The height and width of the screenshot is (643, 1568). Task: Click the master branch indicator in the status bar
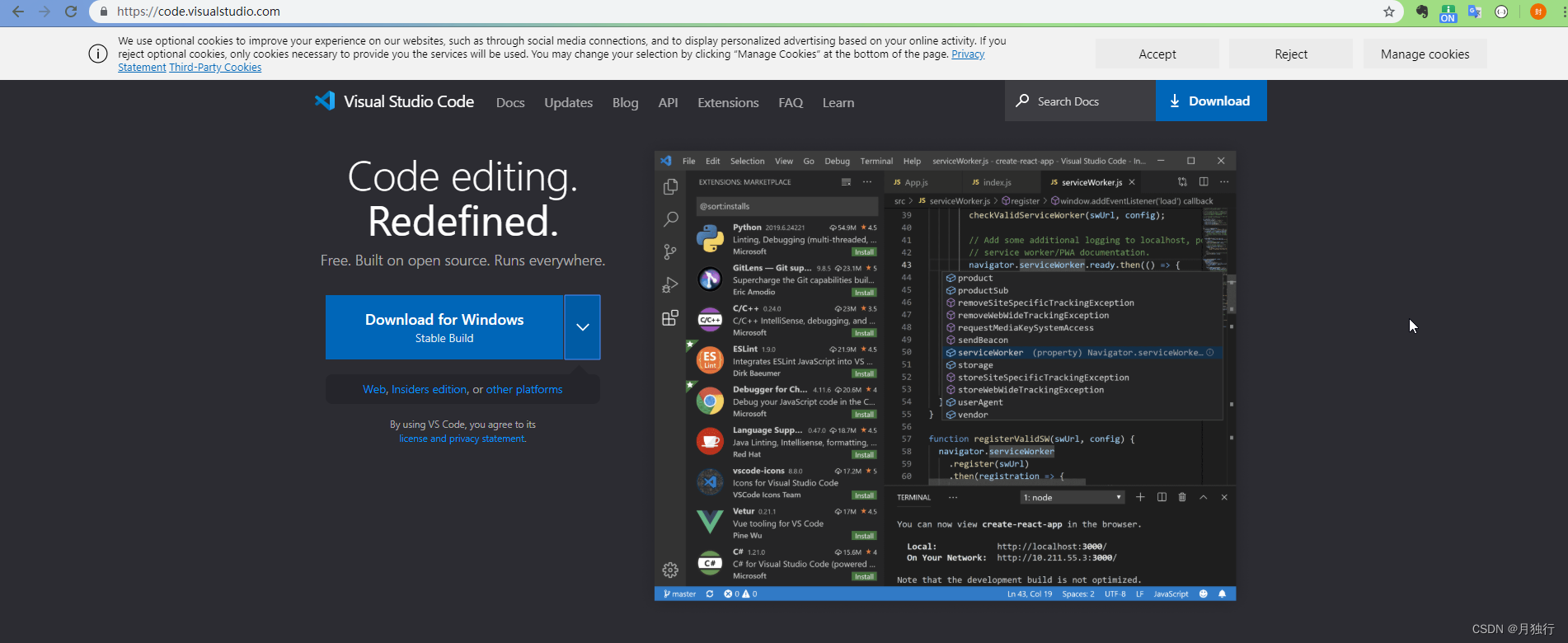(680, 594)
